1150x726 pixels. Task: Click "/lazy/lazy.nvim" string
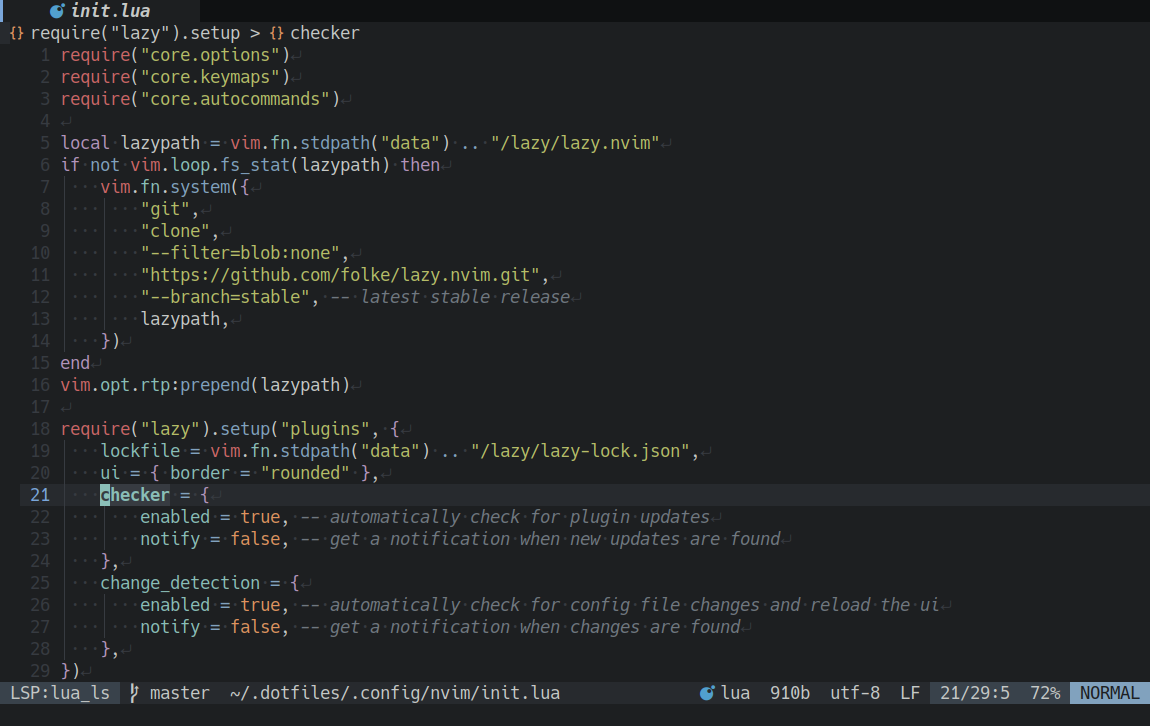pos(576,143)
